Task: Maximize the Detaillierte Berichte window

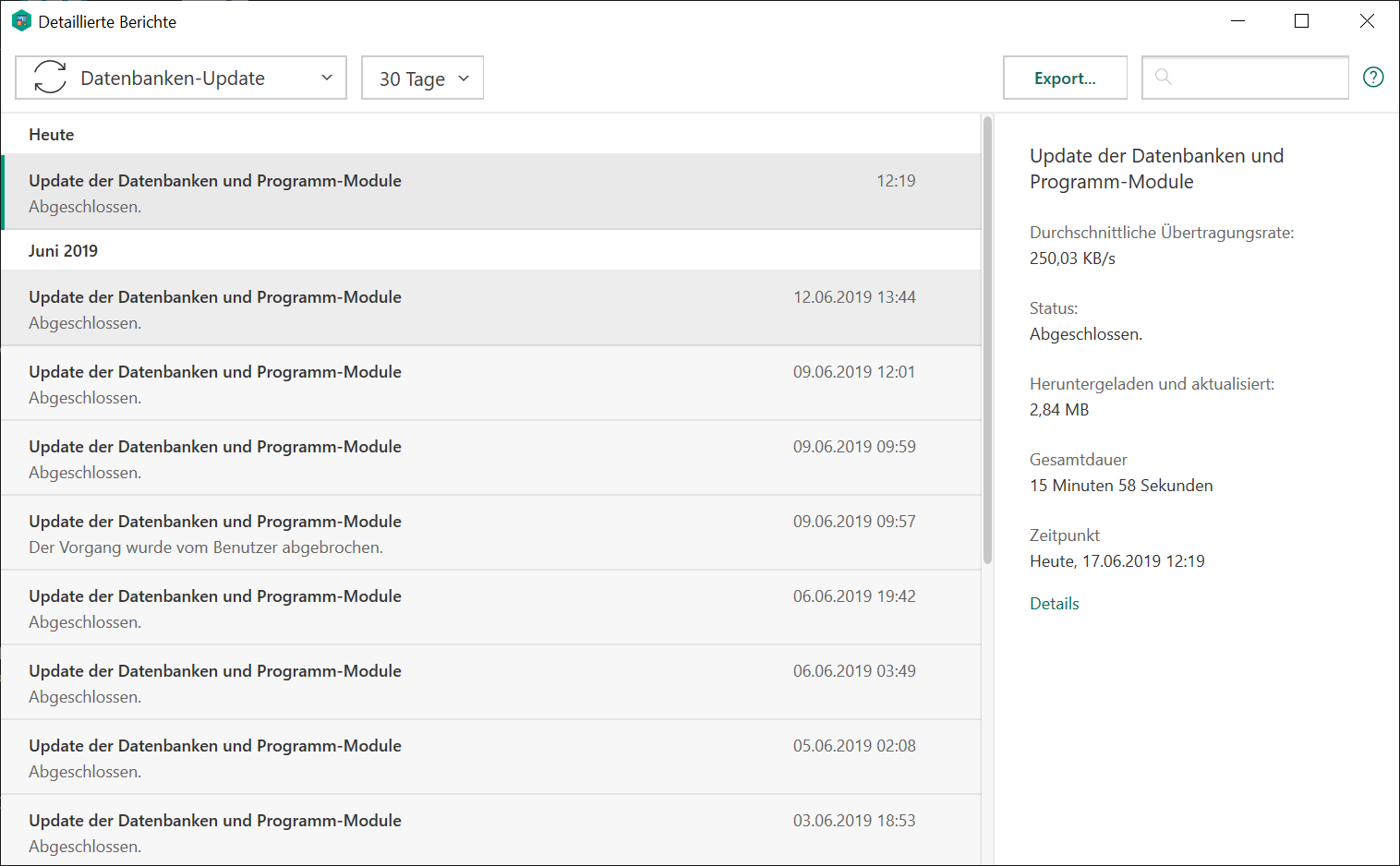Action: coord(1301,21)
